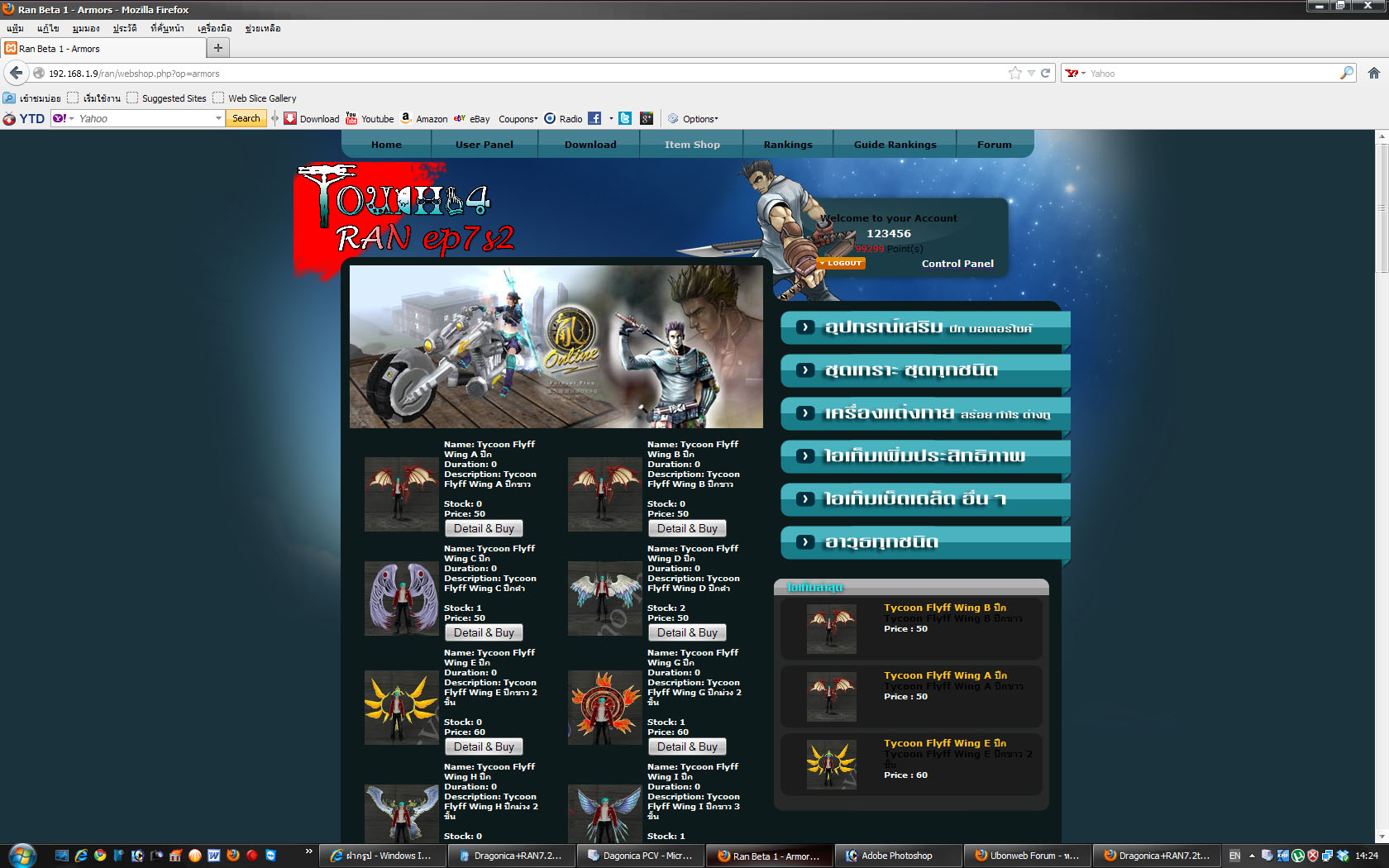Reload the page with the refresh icon
The width and height of the screenshot is (1389, 868).
coord(1045,73)
